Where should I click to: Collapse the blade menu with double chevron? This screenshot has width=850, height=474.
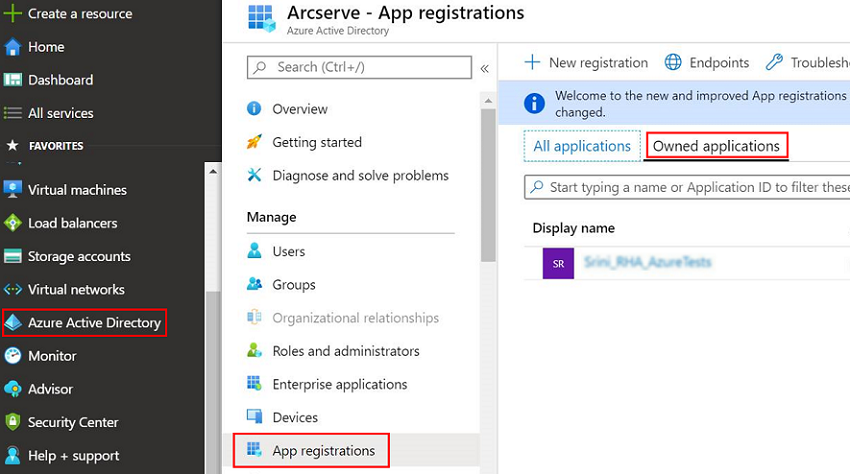click(x=485, y=68)
